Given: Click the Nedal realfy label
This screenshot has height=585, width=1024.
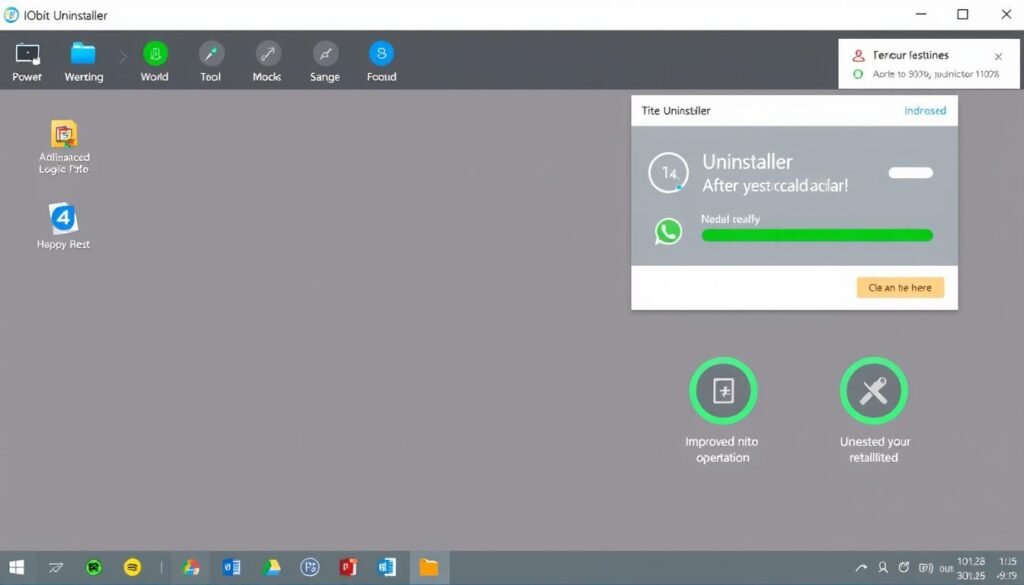Looking at the screenshot, I should [730, 219].
